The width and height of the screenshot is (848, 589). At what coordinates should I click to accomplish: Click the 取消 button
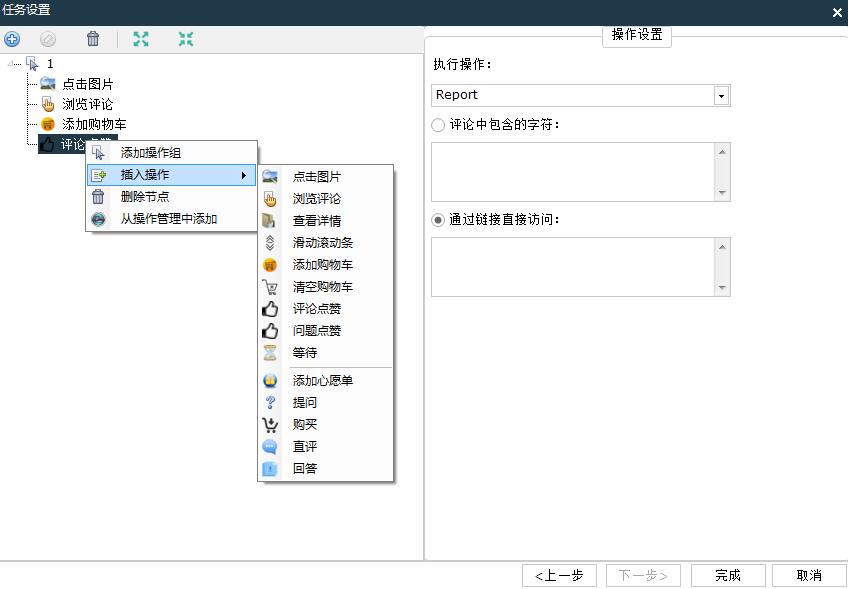click(809, 575)
